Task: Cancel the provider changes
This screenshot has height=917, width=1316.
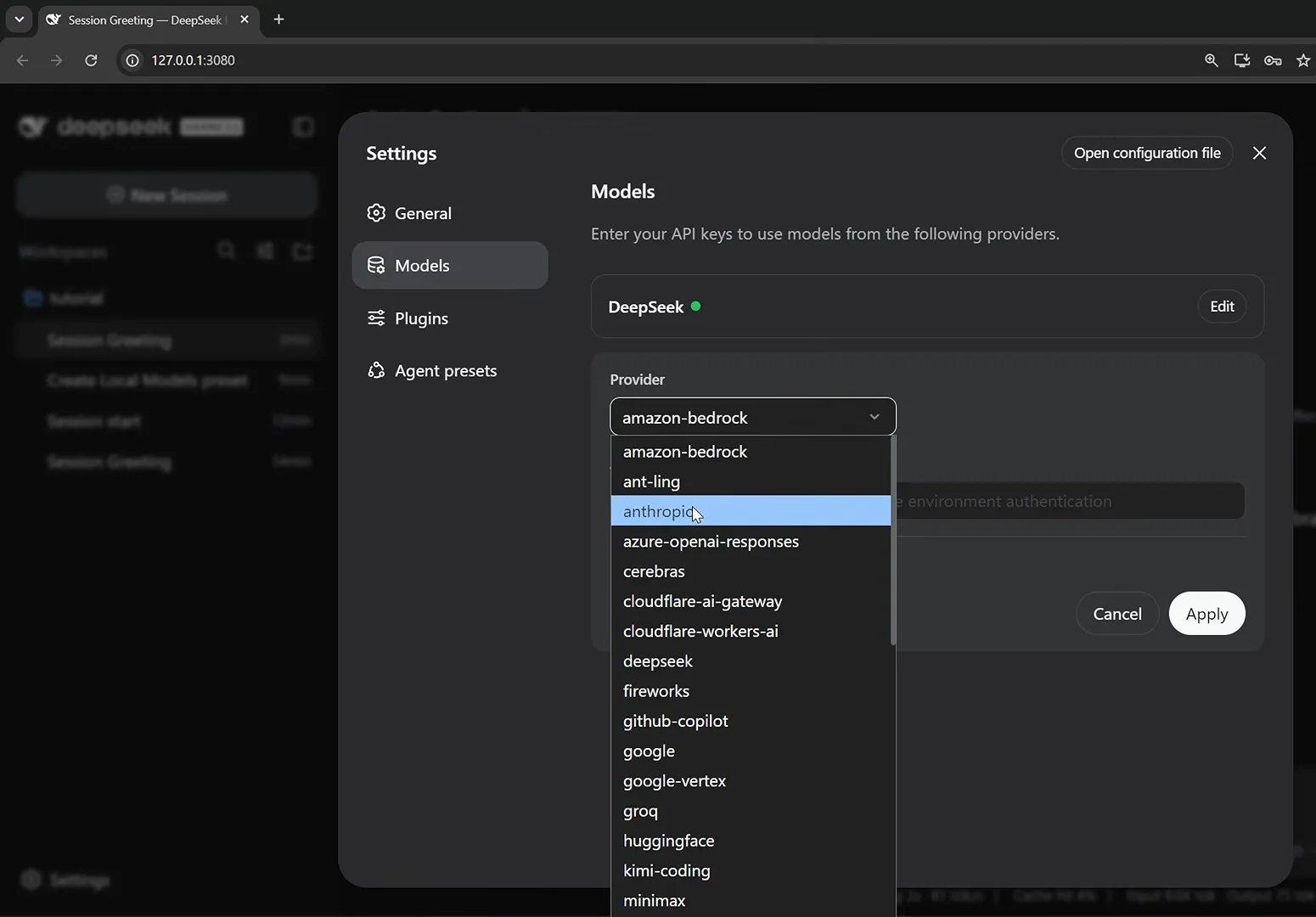Action: coord(1117,614)
